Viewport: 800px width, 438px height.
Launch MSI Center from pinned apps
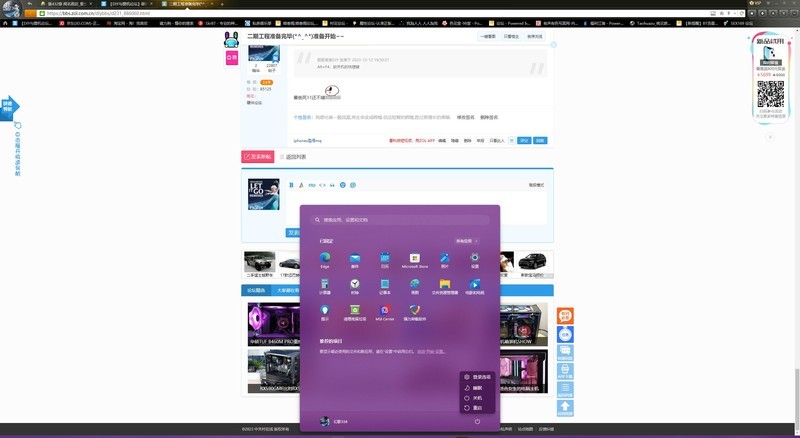tap(385, 312)
